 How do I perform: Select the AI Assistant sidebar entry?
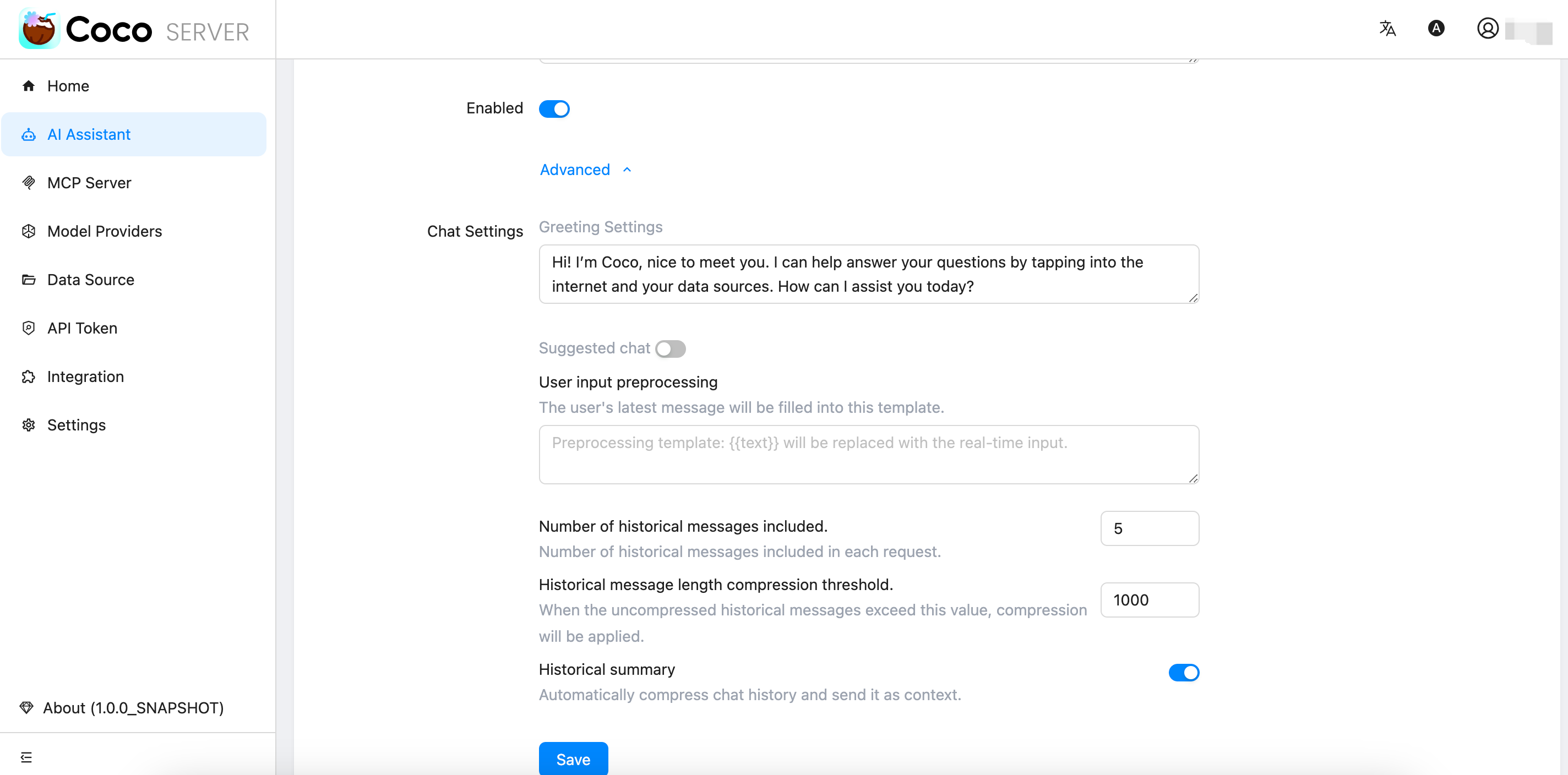pyautogui.click(x=134, y=134)
